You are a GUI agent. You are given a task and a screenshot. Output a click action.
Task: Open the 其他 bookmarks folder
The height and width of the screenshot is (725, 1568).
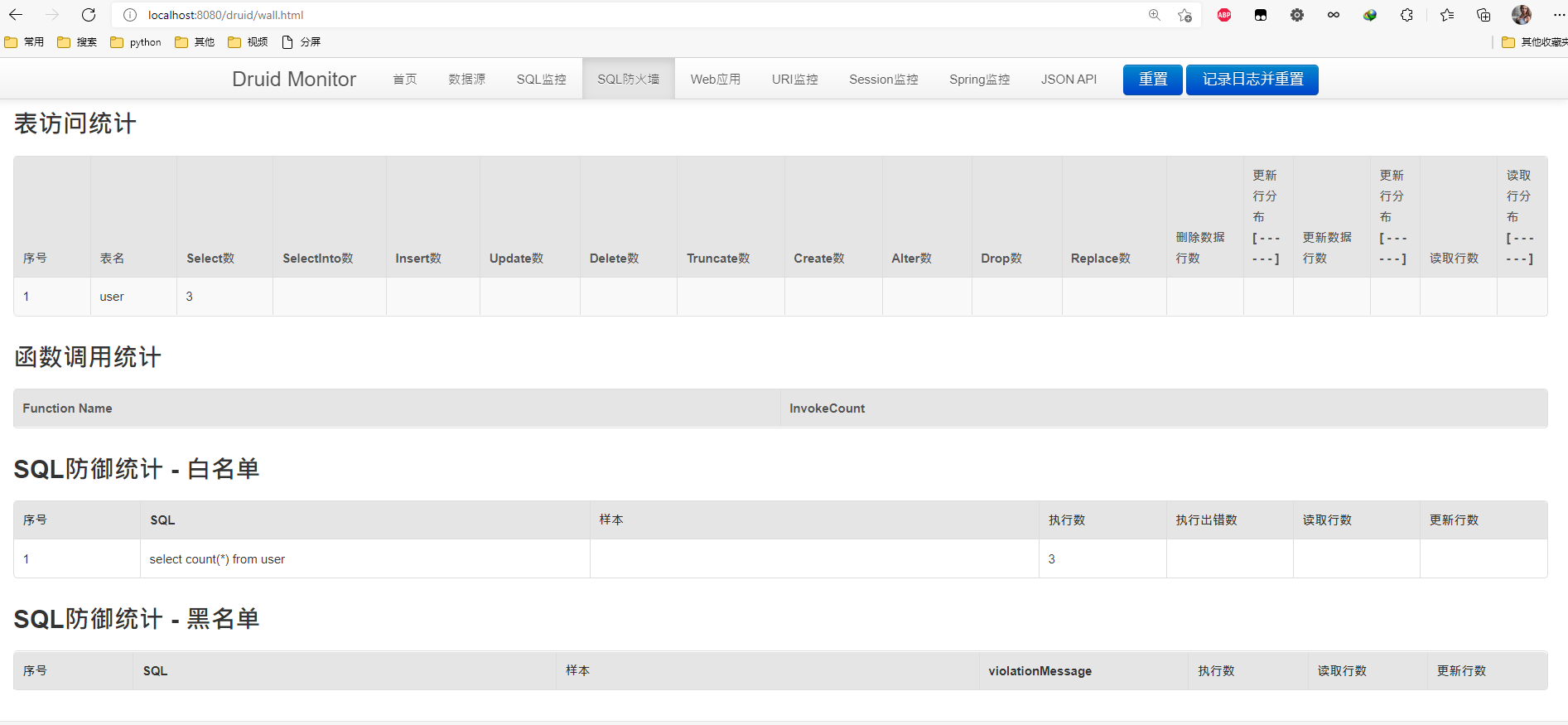click(x=195, y=42)
